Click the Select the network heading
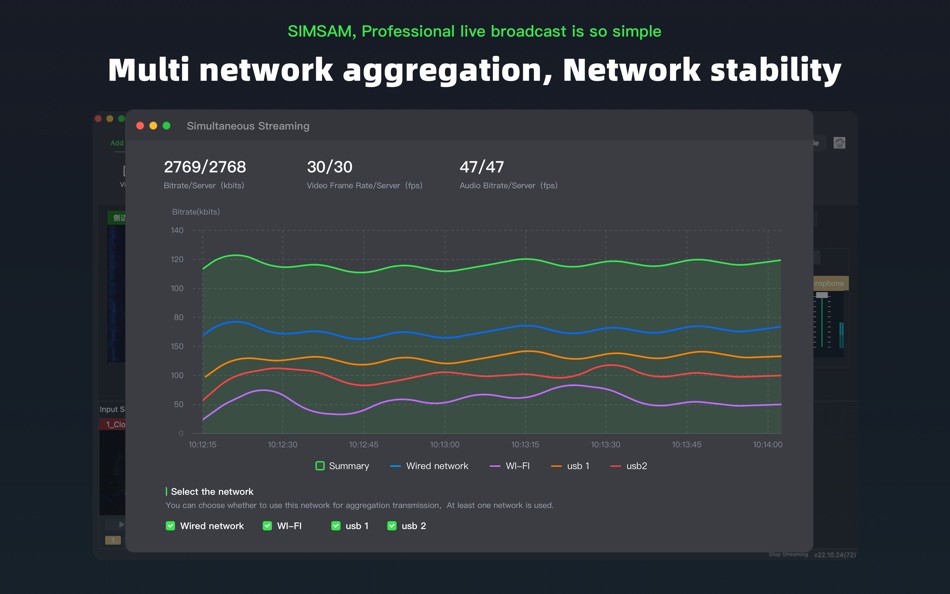This screenshot has width=950, height=594. (212, 492)
